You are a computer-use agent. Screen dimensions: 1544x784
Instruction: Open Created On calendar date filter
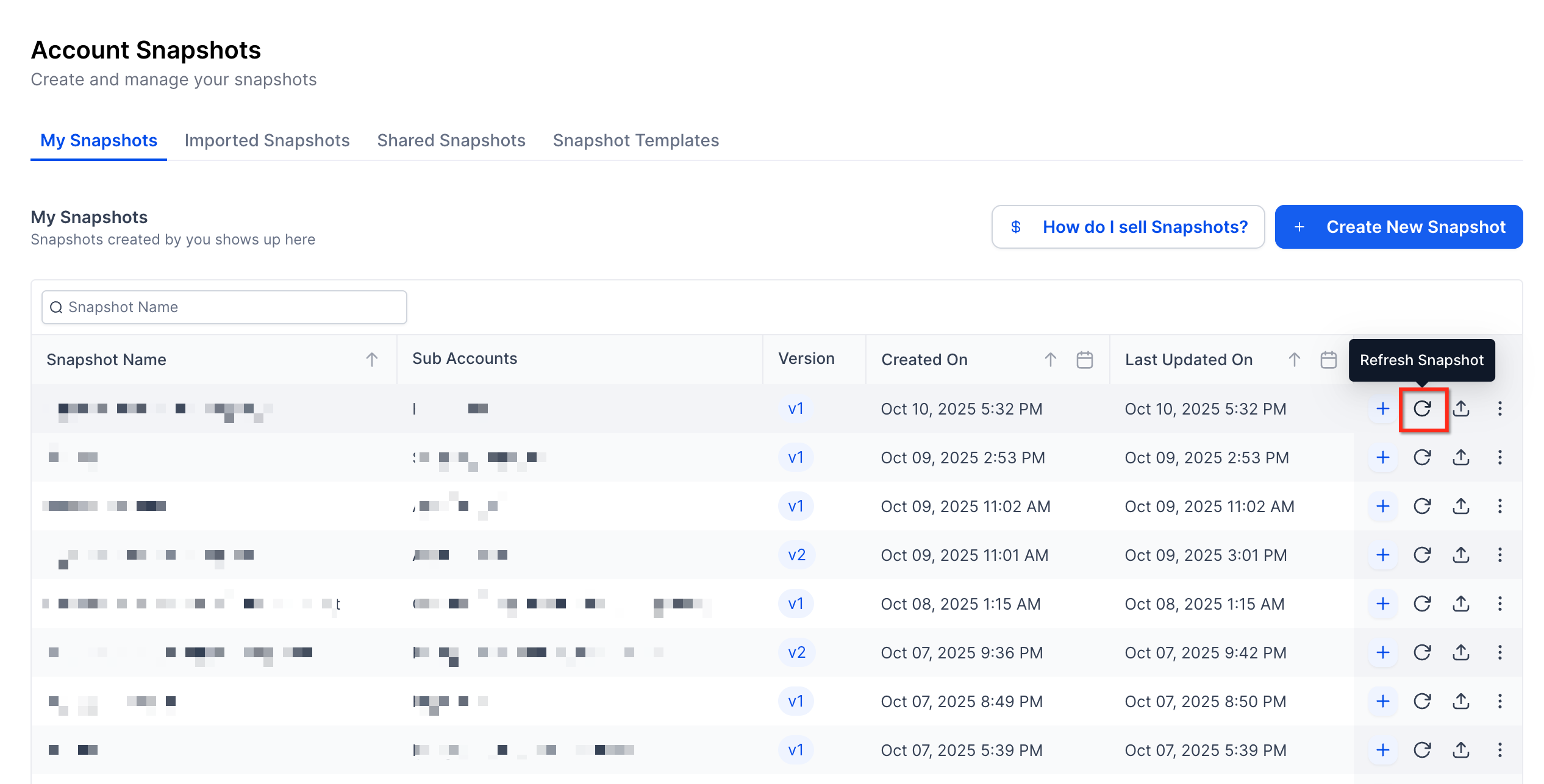(1084, 360)
